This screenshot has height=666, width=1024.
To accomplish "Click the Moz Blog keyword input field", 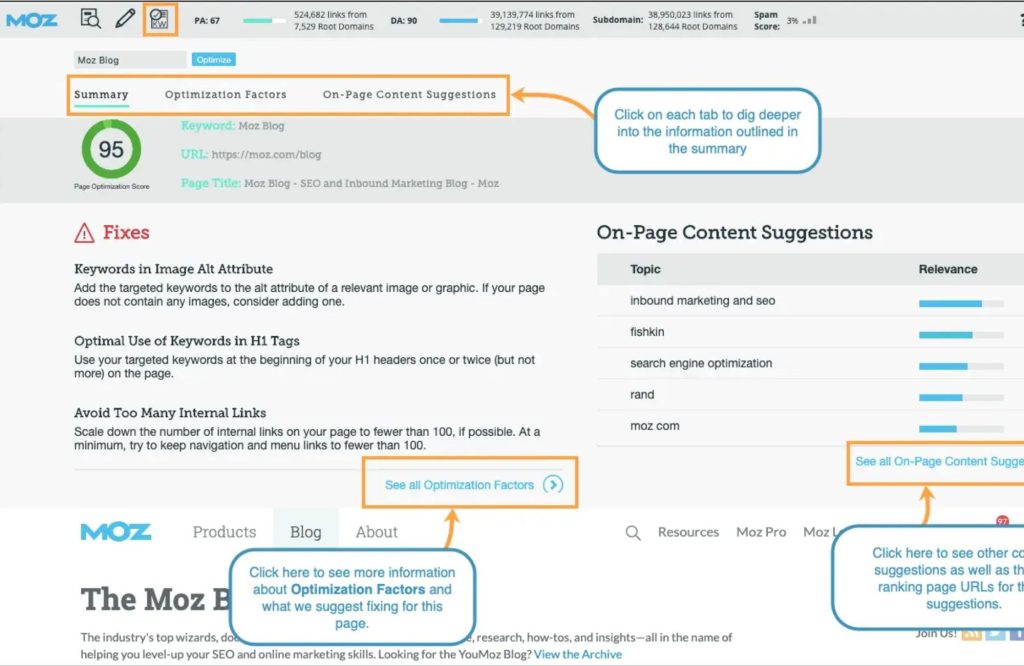I will pyautogui.click(x=129, y=59).
